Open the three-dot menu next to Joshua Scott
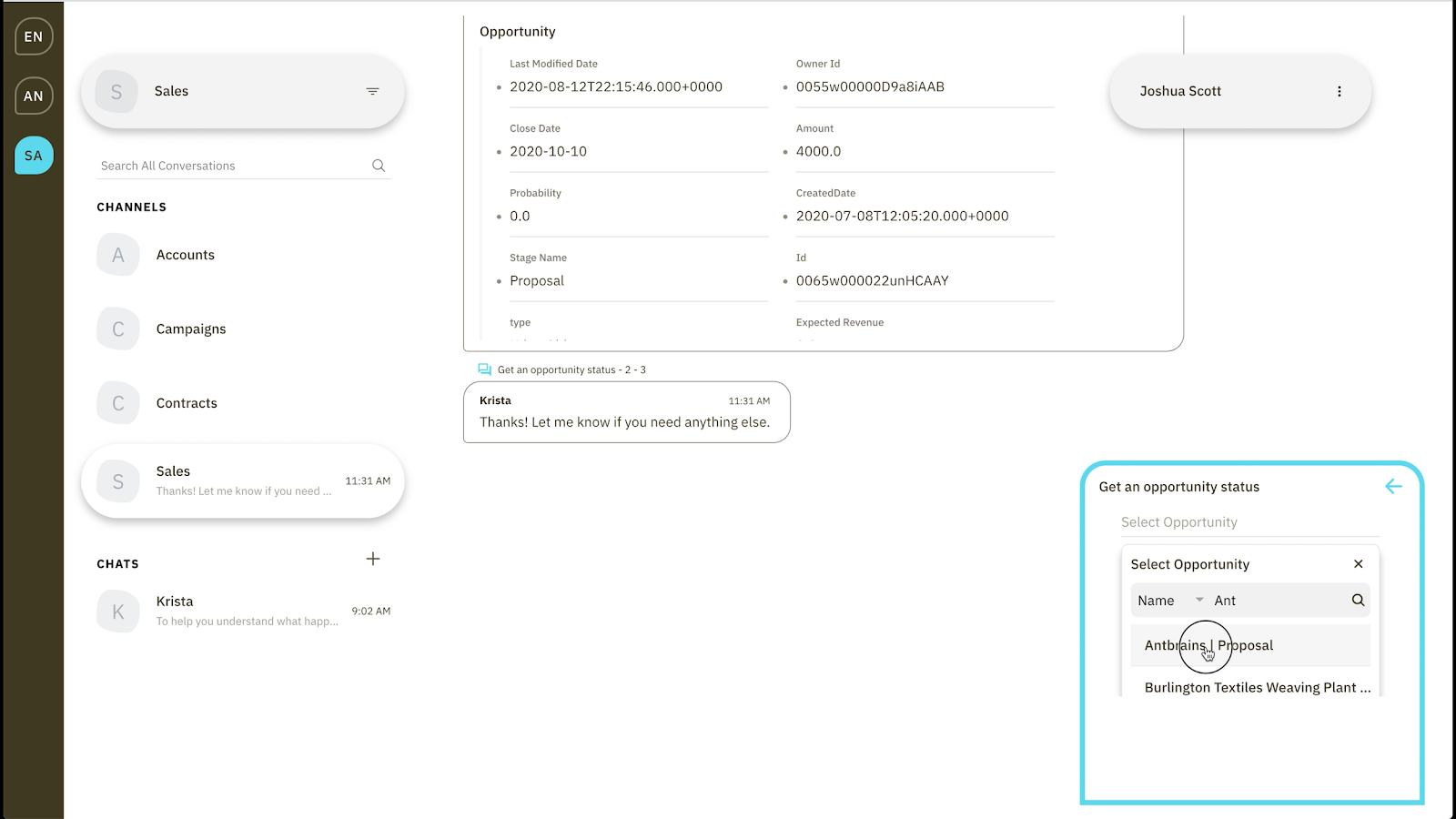This screenshot has width=1456, height=819. (1339, 91)
